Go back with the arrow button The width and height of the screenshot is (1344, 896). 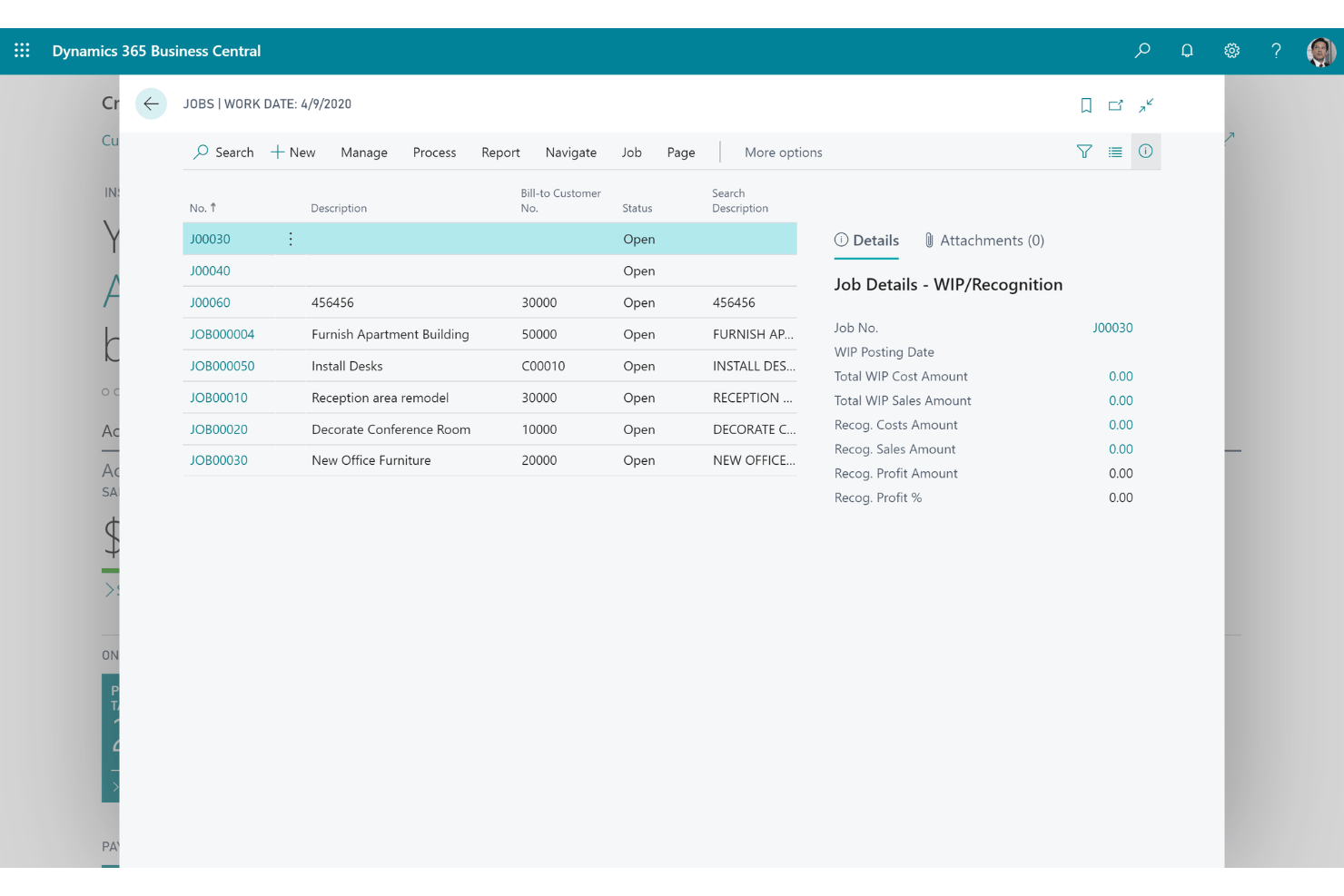coord(151,103)
